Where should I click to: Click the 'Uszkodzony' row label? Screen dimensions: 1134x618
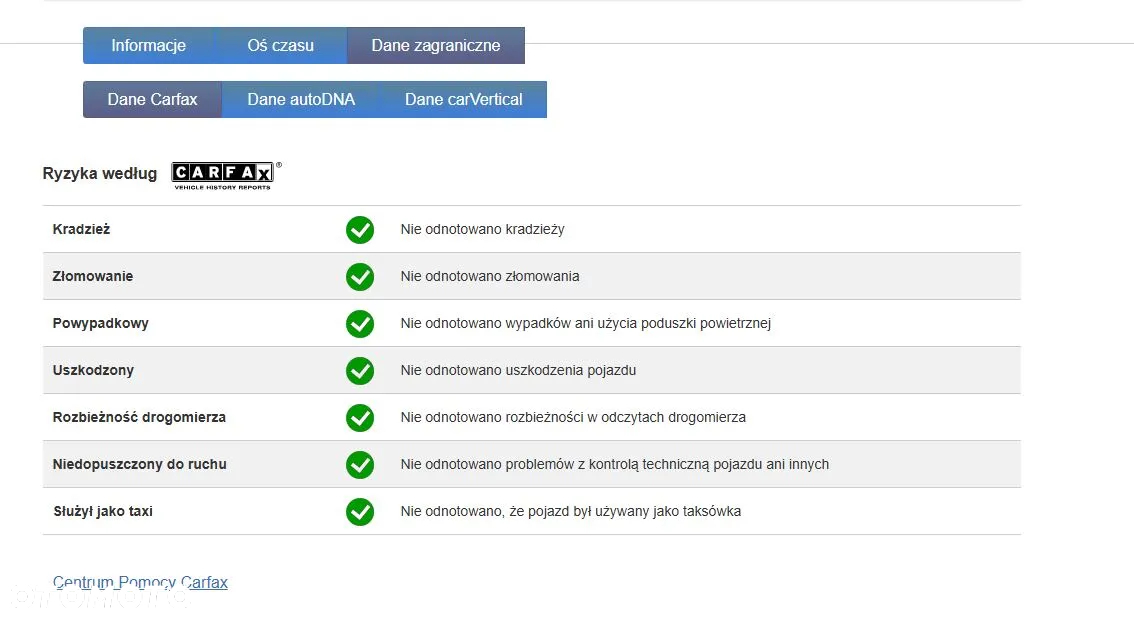(93, 370)
